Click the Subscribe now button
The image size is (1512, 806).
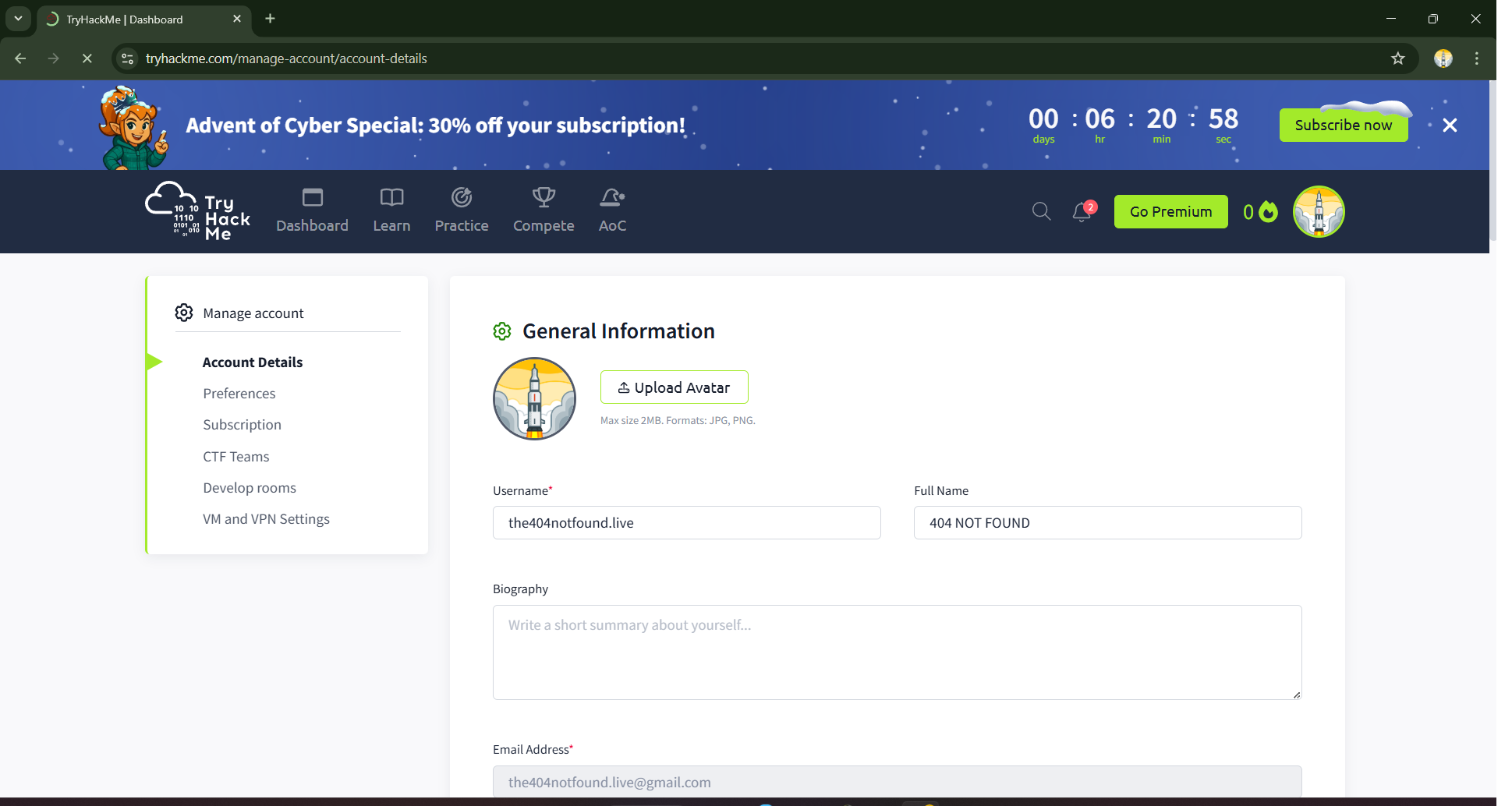[x=1343, y=125]
